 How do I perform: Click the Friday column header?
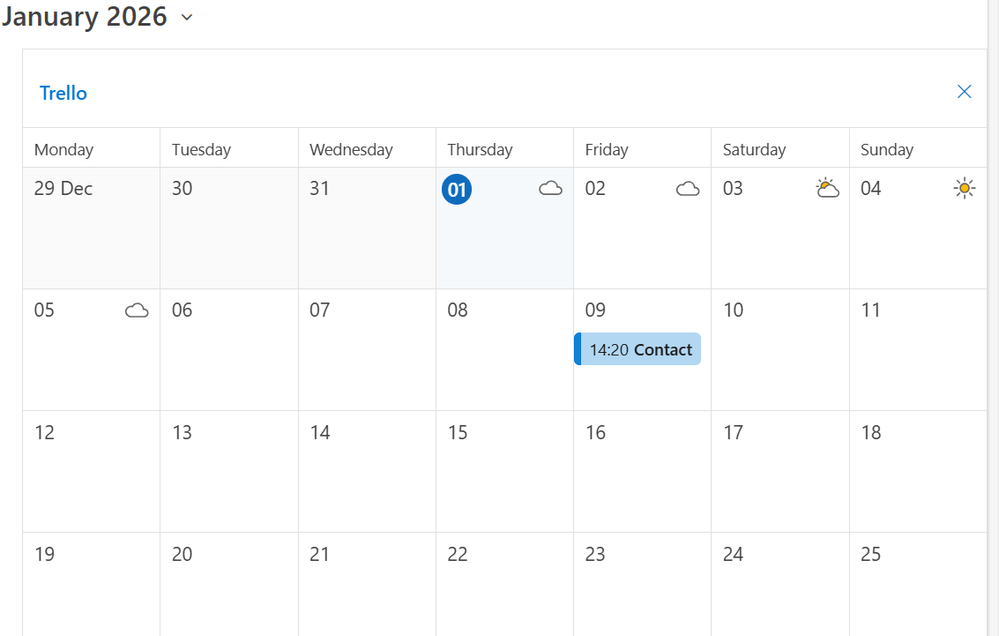pyautogui.click(x=607, y=148)
